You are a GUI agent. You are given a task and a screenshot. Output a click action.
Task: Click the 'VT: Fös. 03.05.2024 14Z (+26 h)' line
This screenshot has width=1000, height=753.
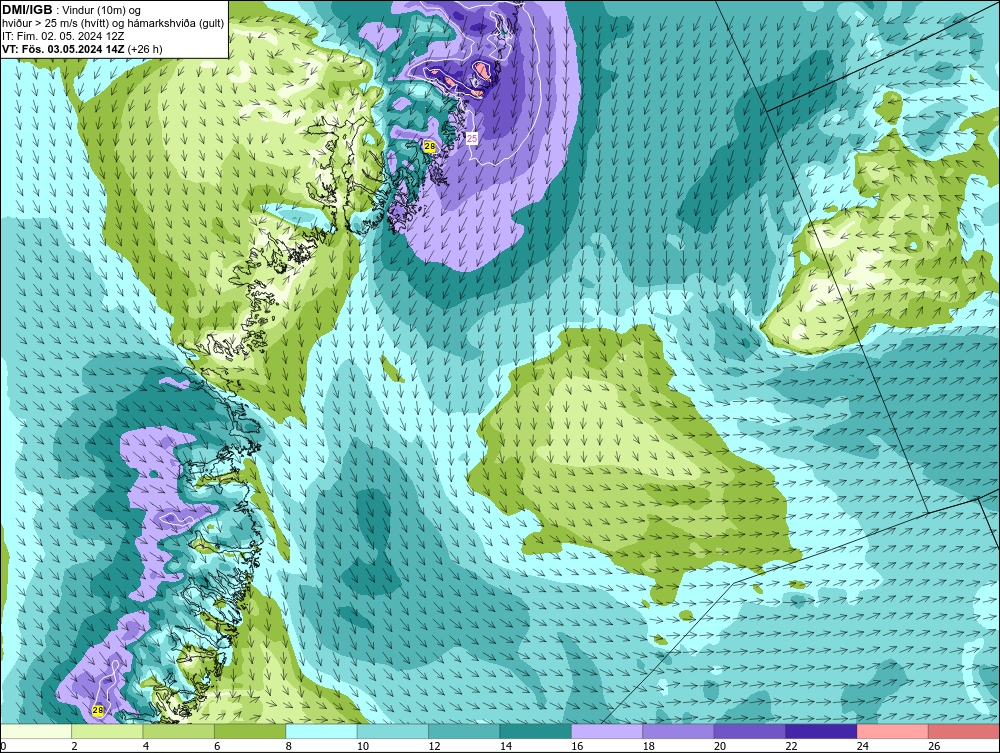point(82,49)
